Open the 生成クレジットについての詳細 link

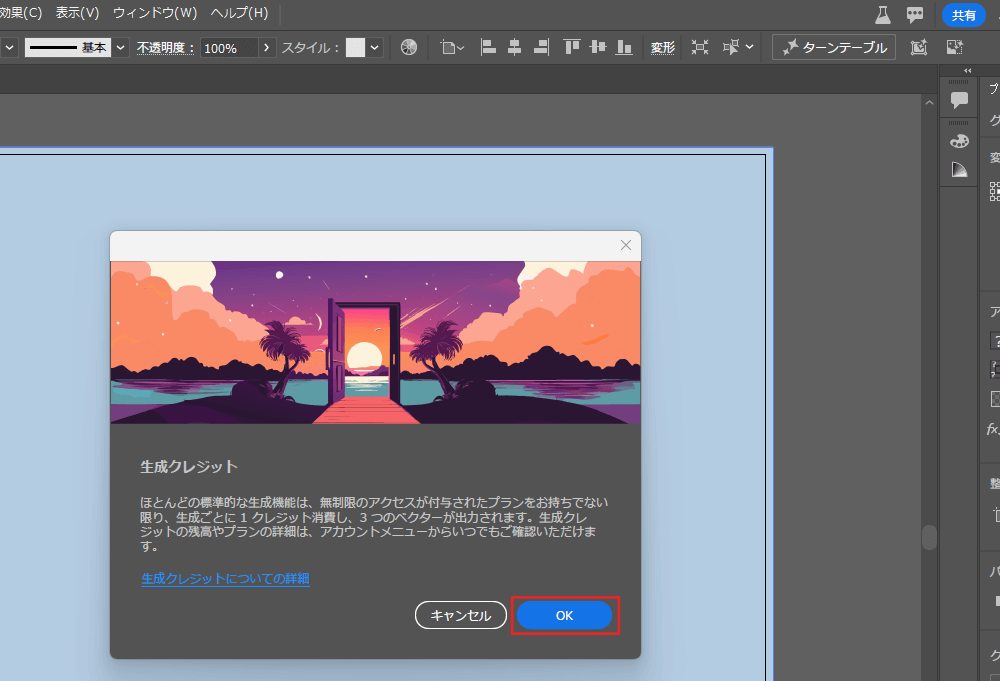pos(225,578)
